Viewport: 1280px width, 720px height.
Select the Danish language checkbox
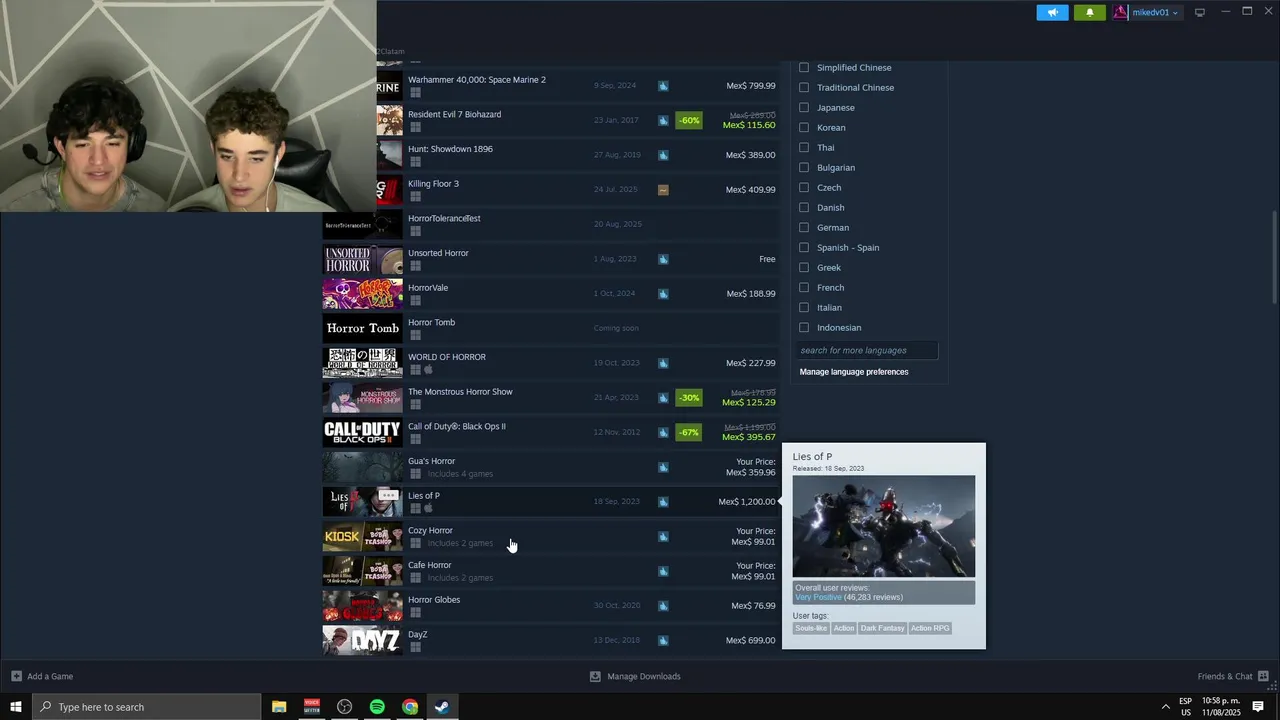[804, 207]
